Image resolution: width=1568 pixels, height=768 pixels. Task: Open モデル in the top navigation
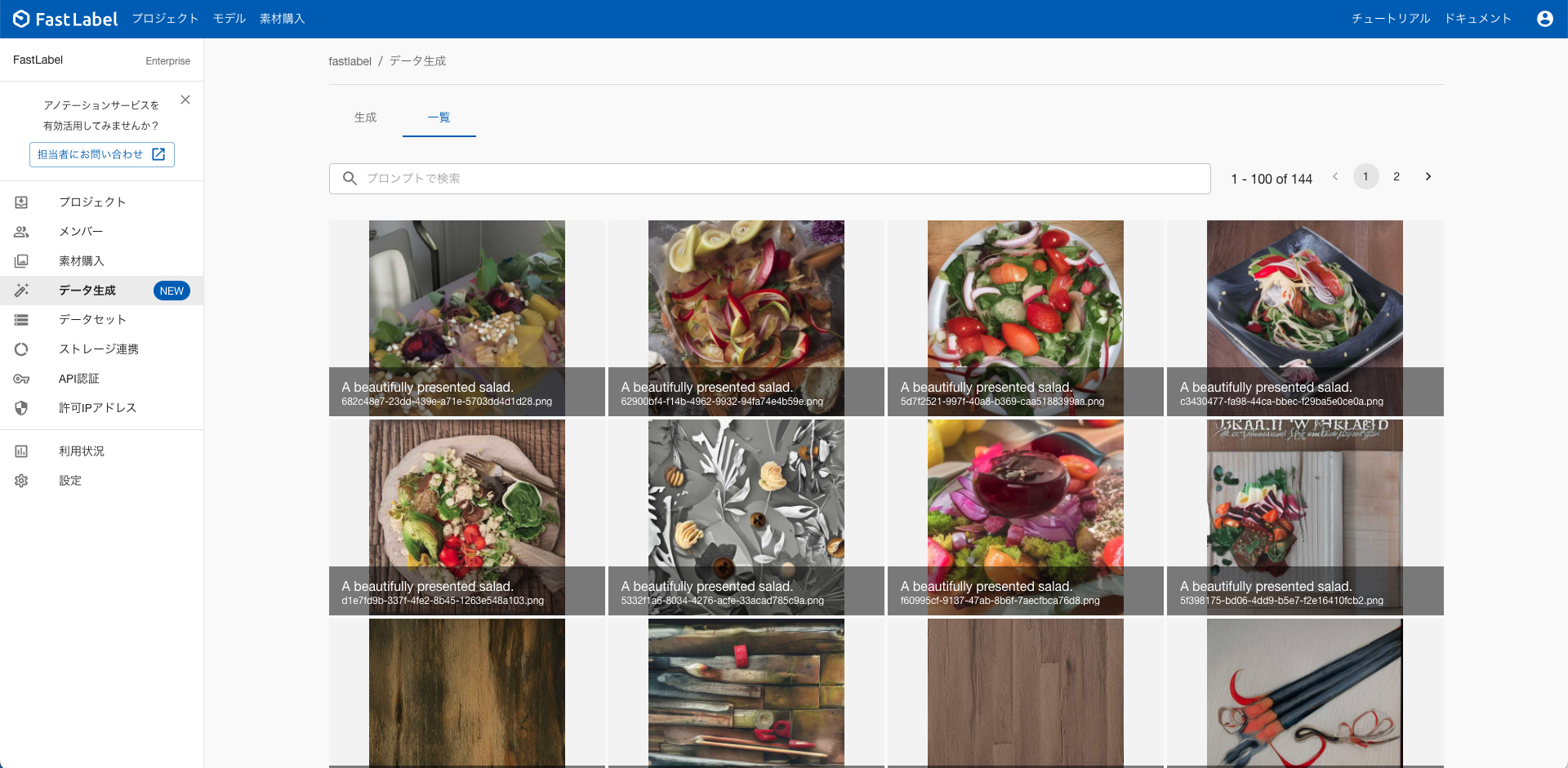point(229,19)
